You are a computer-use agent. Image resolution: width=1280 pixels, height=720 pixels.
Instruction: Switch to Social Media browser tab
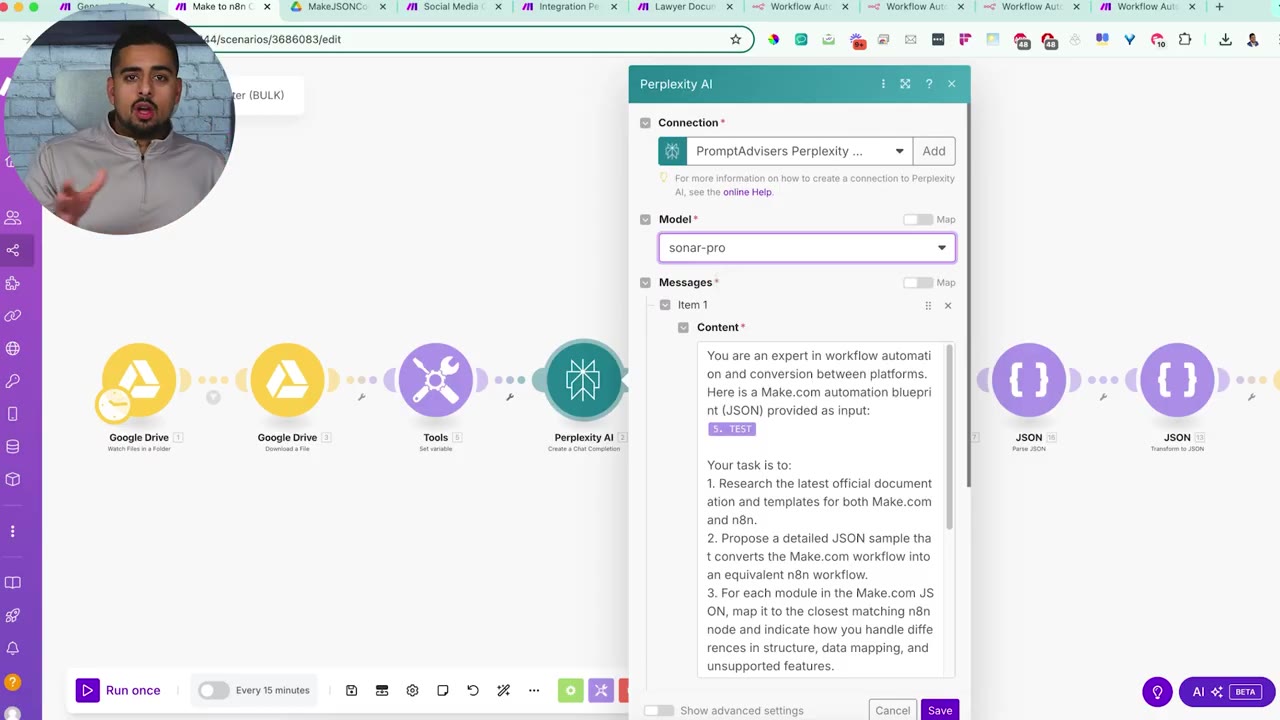click(x=454, y=7)
